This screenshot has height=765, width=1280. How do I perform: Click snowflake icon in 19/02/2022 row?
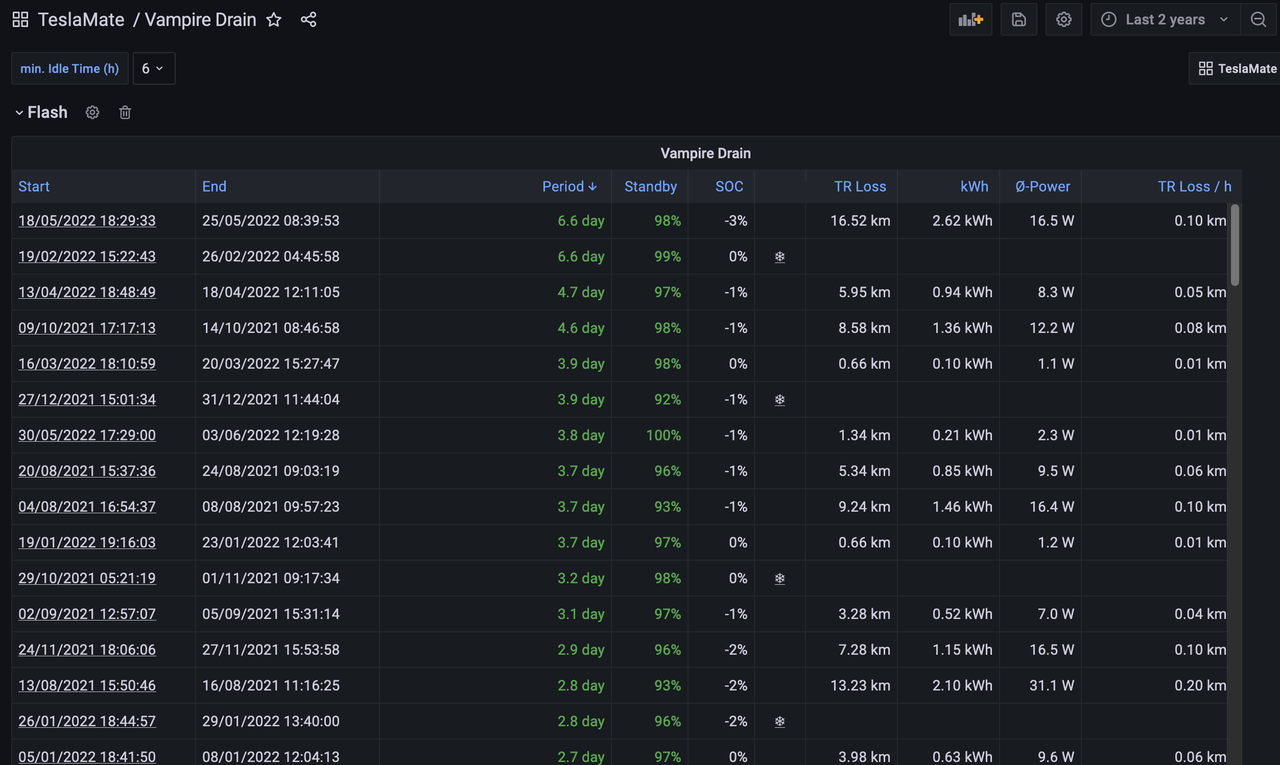coord(780,257)
